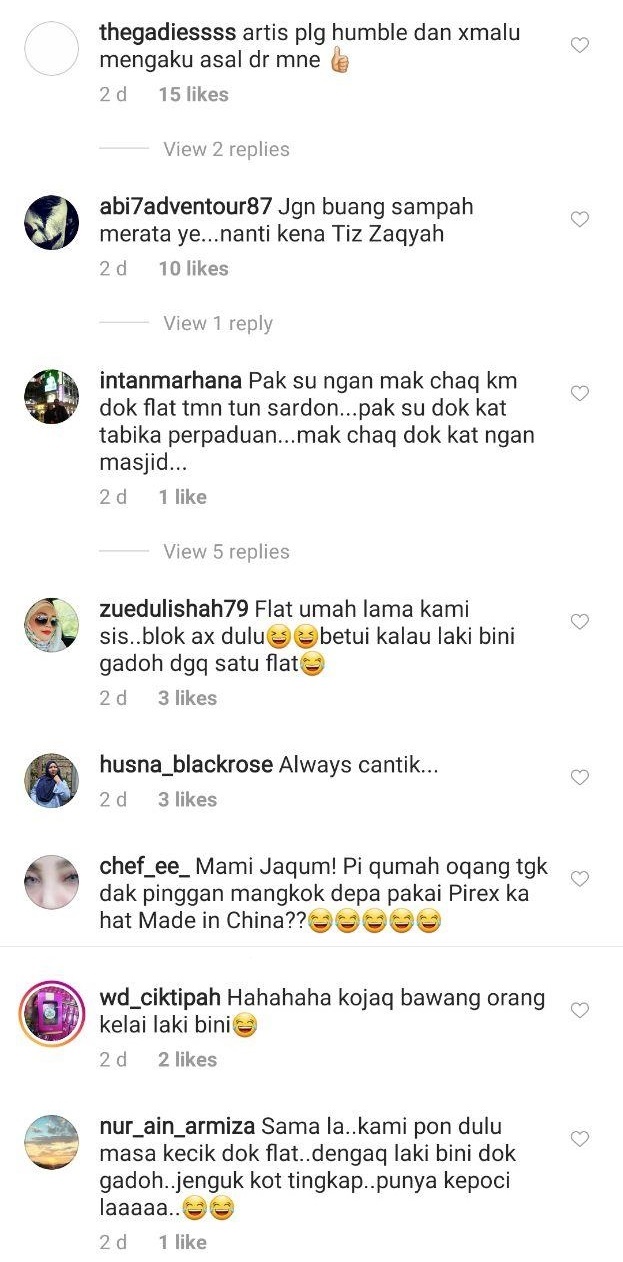The width and height of the screenshot is (623, 1262).
Task: Open chef_ee_ profile avatar
Action: tap(51, 882)
